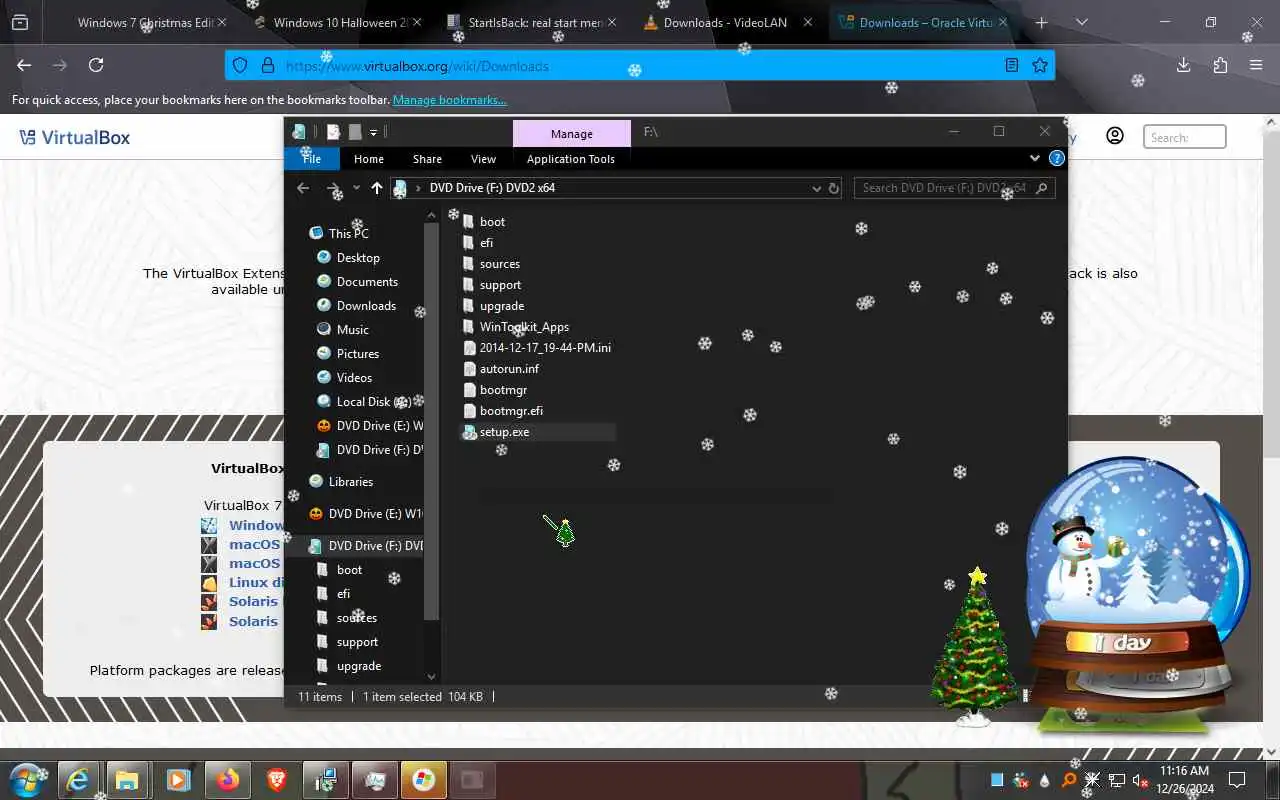This screenshot has height=800, width=1280.
Task: Expand the Explorer ribbon chevron
Action: tap(1034, 158)
